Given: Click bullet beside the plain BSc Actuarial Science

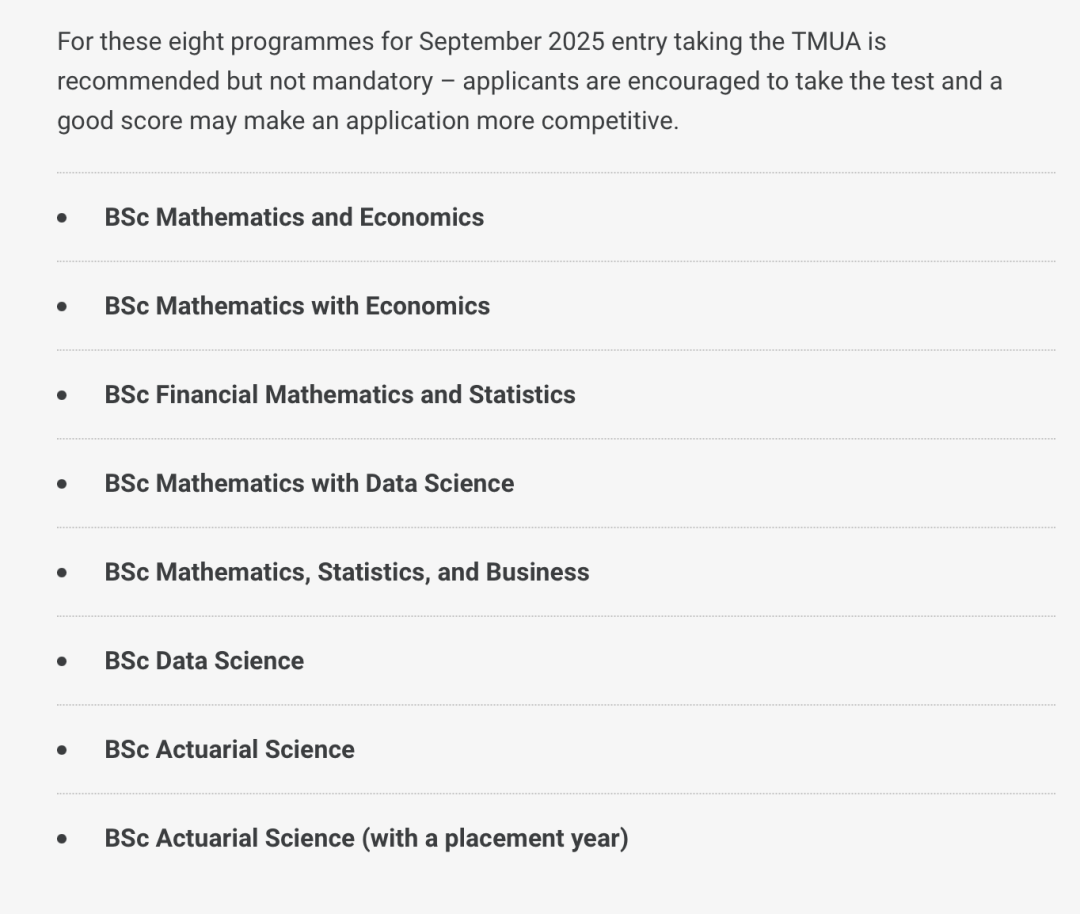Looking at the screenshot, I should 63,750.
